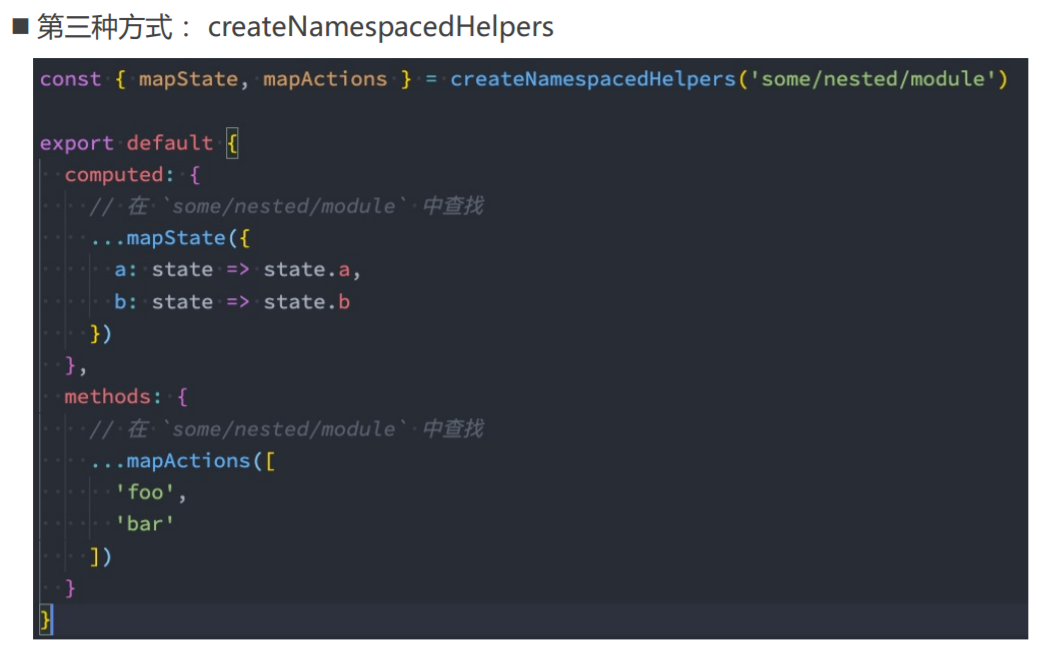This screenshot has height=647, width=1045.
Task: Click the computed property key
Action: pos(113,175)
